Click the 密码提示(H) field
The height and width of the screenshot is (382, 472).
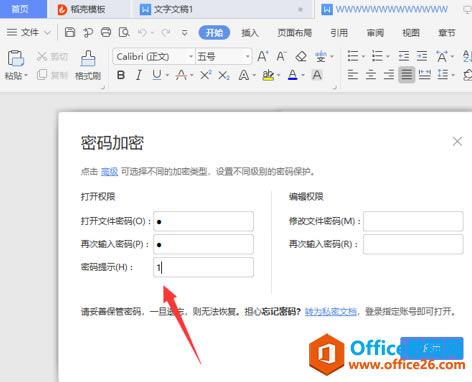pyautogui.click(x=203, y=267)
